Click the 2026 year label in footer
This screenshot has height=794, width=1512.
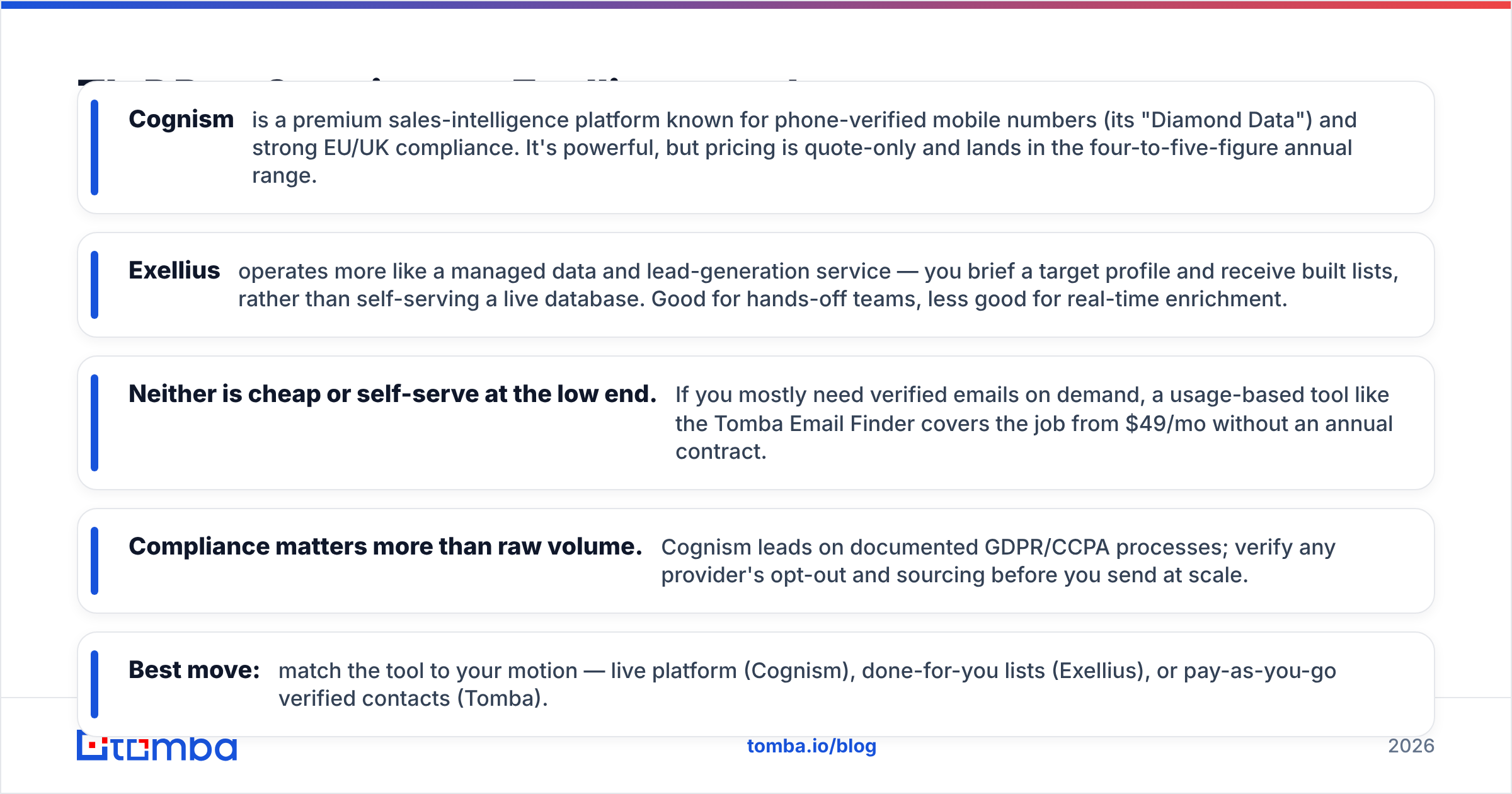(1411, 746)
